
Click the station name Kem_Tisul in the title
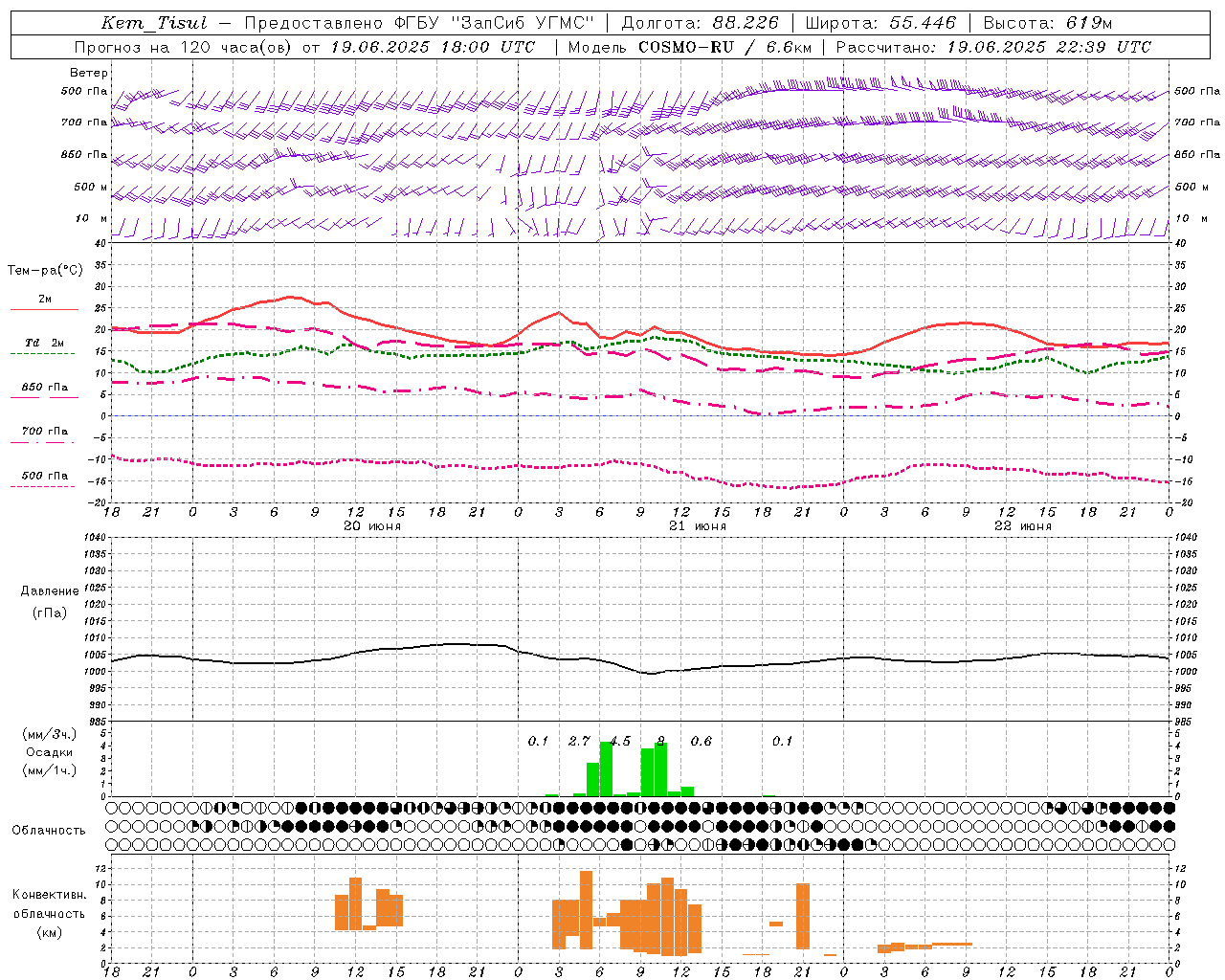153,23
